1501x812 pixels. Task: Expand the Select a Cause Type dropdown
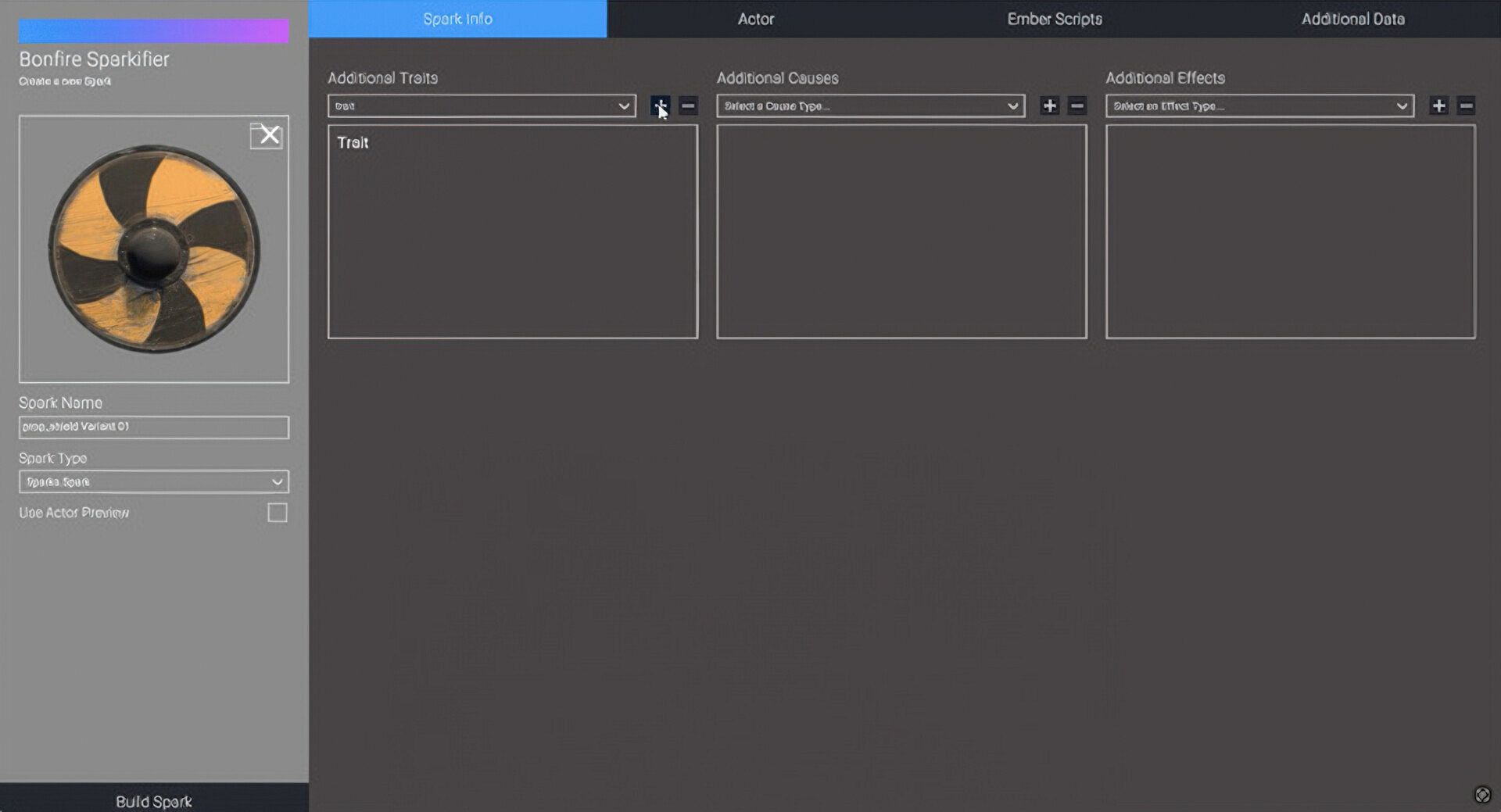[870, 106]
